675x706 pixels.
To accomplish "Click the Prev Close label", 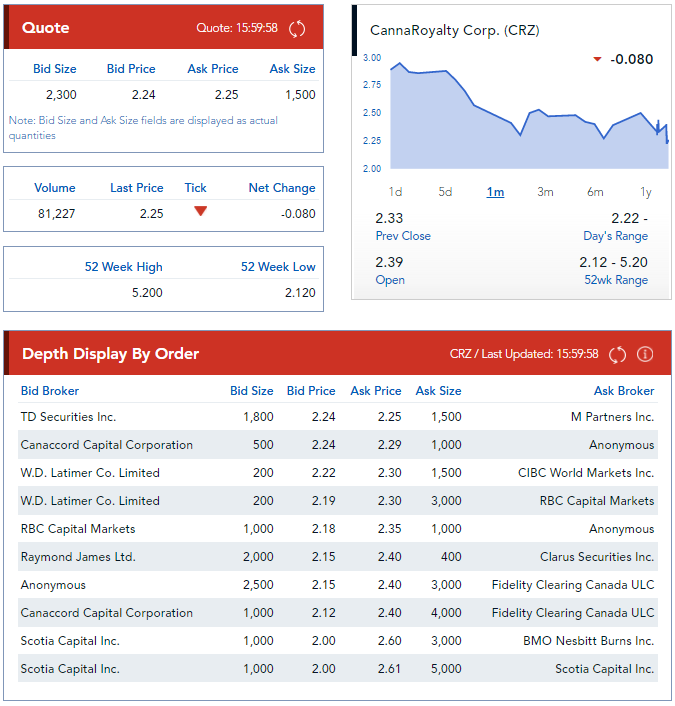I will click(403, 236).
